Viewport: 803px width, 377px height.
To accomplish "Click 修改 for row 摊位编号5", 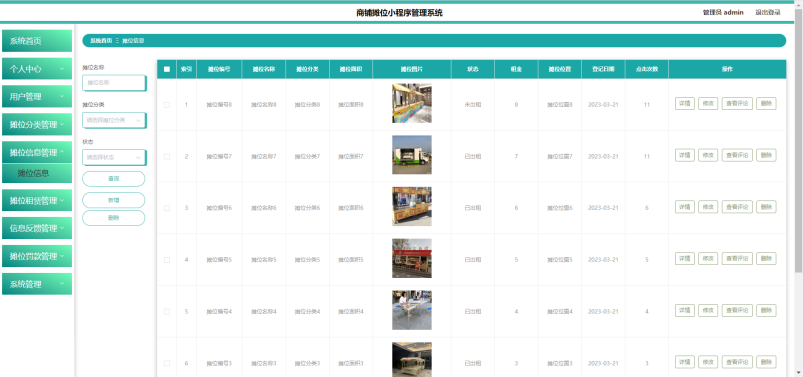I will (x=708, y=259).
